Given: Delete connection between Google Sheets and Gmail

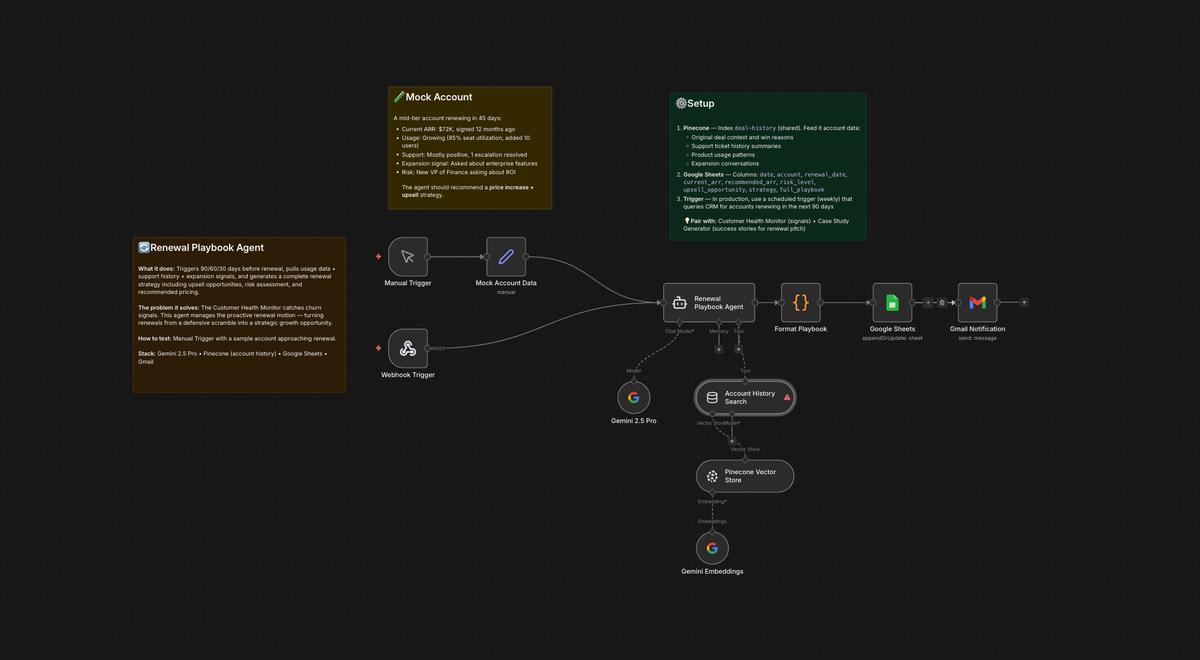Looking at the screenshot, I should 942,302.
